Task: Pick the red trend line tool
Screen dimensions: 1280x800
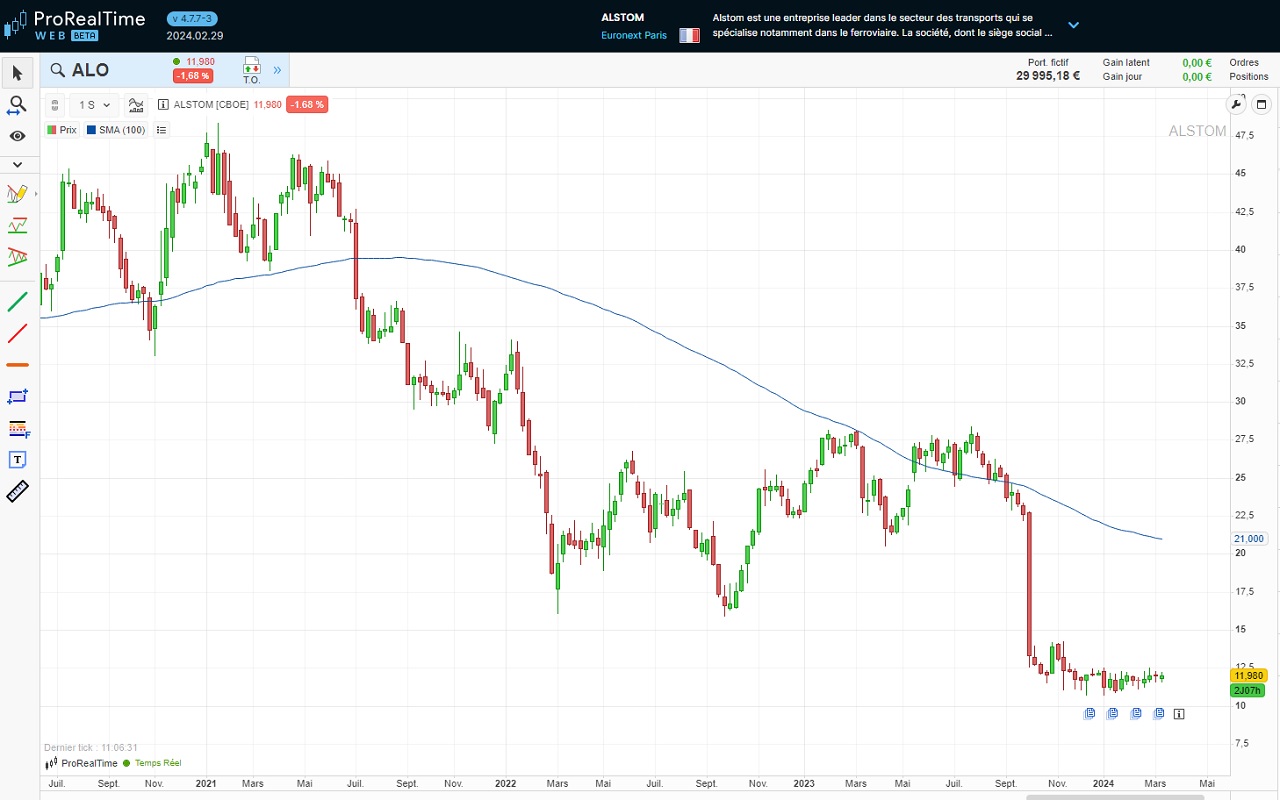Action: pyautogui.click(x=17, y=333)
